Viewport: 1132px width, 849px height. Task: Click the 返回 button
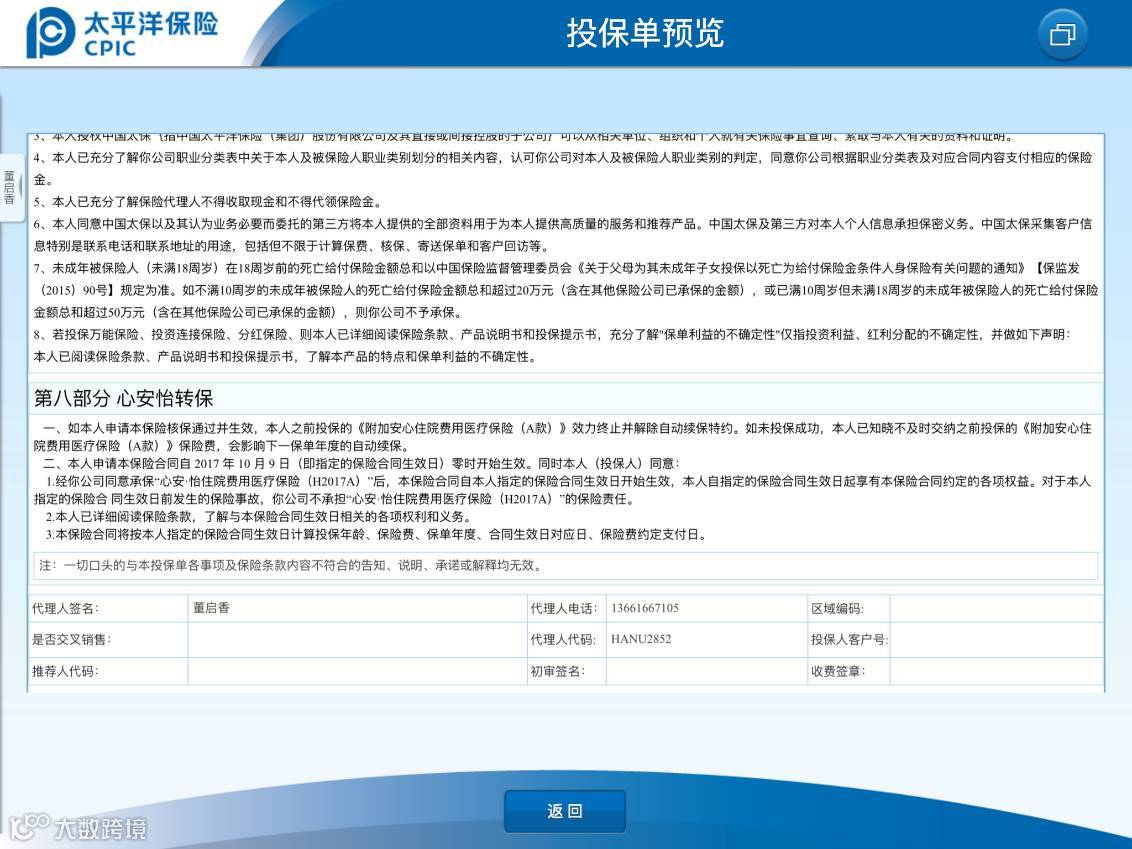pyautogui.click(x=565, y=811)
